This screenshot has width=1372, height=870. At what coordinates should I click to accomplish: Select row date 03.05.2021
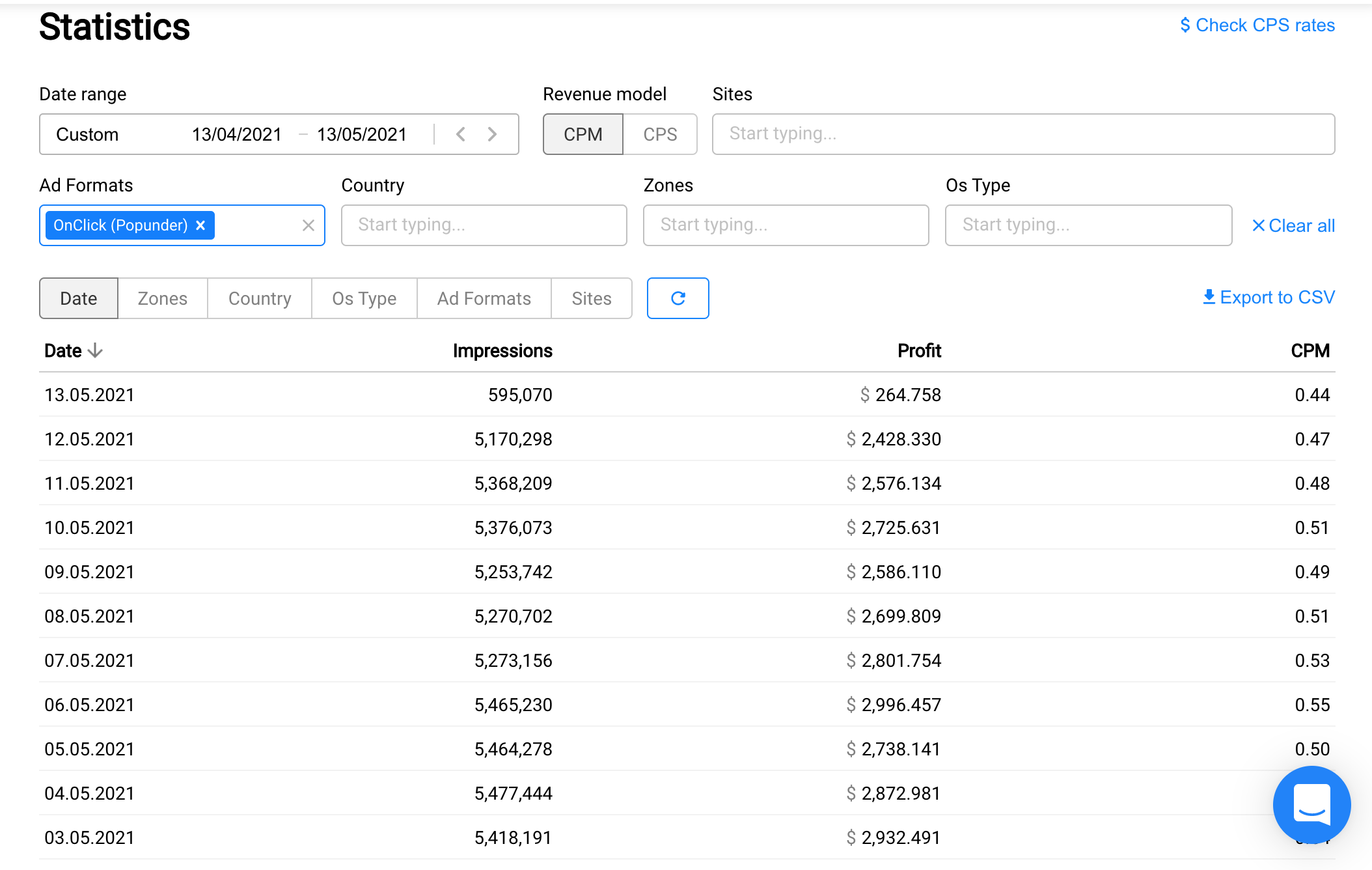pyautogui.click(x=89, y=838)
